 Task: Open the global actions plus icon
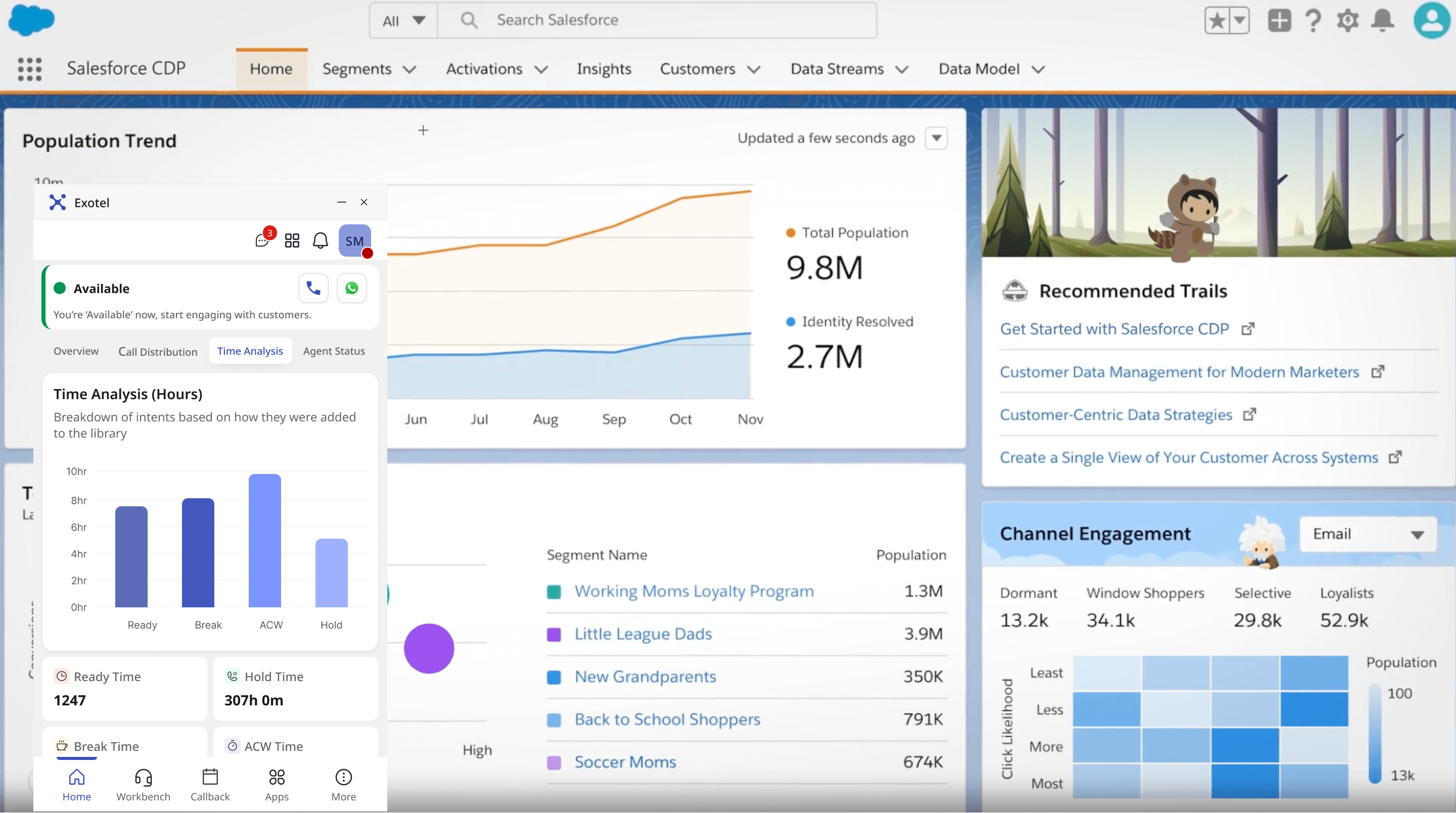[x=1279, y=21]
